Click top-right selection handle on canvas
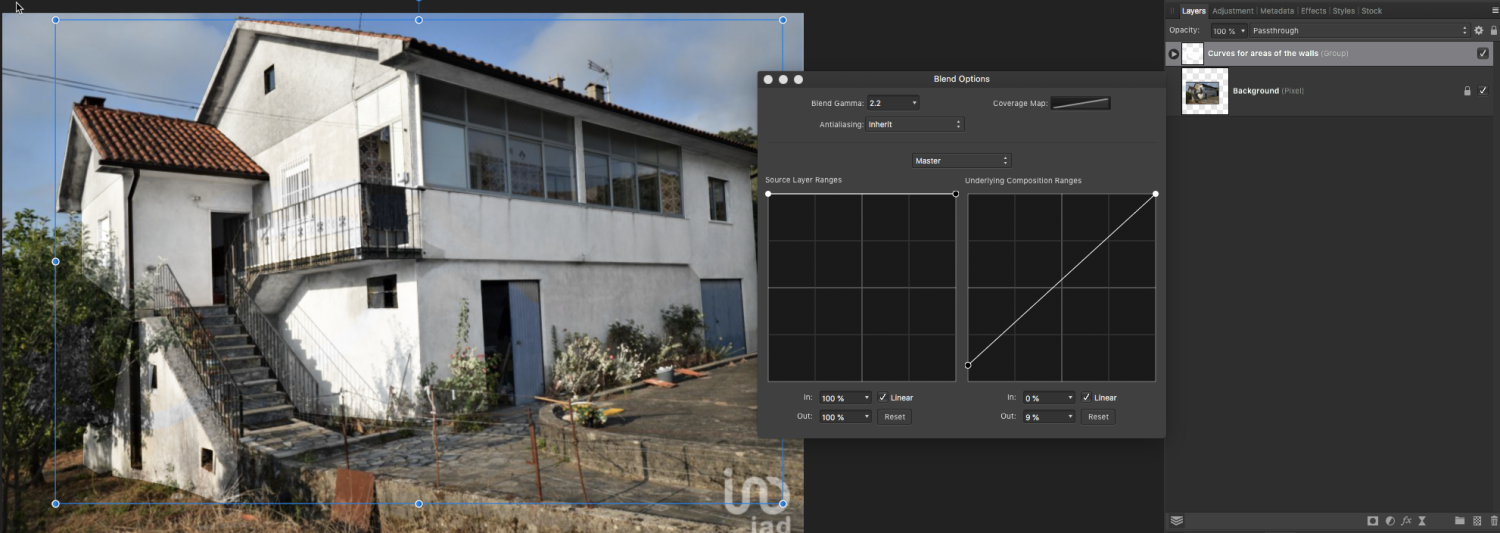The width and height of the screenshot is (1500, 533). point(783,20)
